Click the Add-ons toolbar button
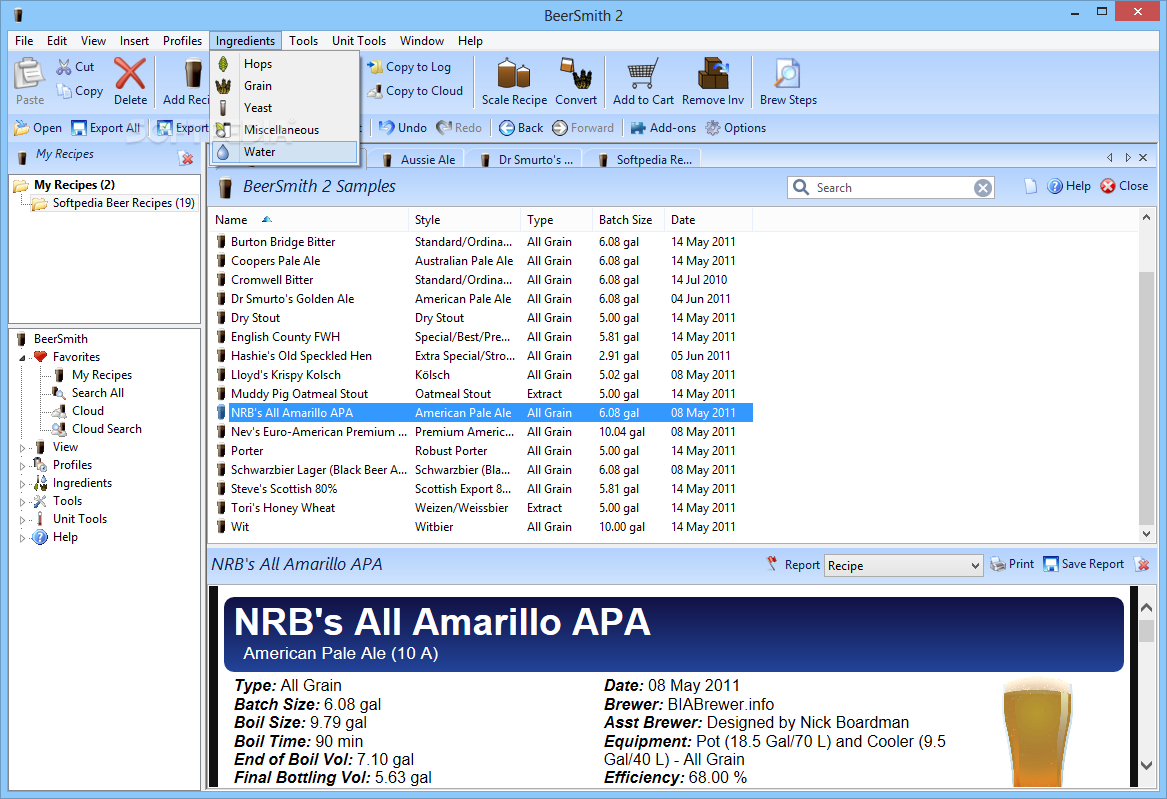 [663, 128]
